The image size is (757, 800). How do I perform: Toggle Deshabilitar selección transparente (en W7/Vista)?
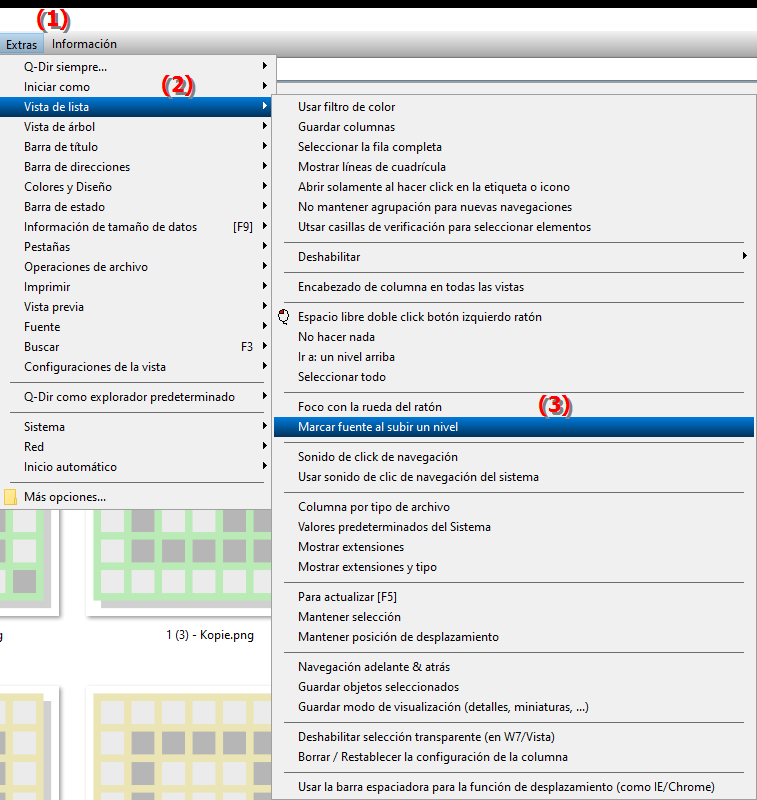coord(514,737)
